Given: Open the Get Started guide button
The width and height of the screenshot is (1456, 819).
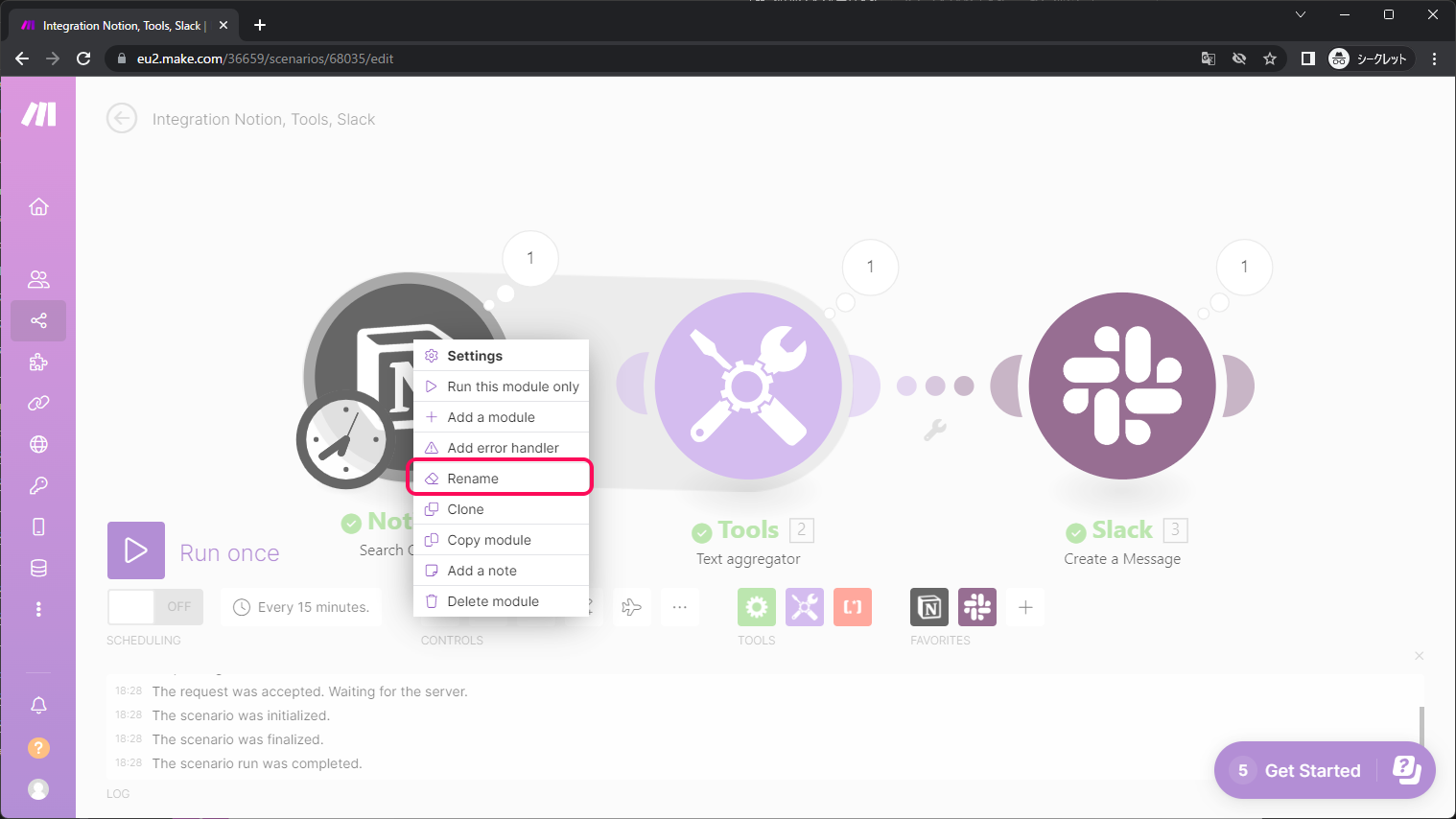Looking at the screenshot, I should coord(1325,770).
